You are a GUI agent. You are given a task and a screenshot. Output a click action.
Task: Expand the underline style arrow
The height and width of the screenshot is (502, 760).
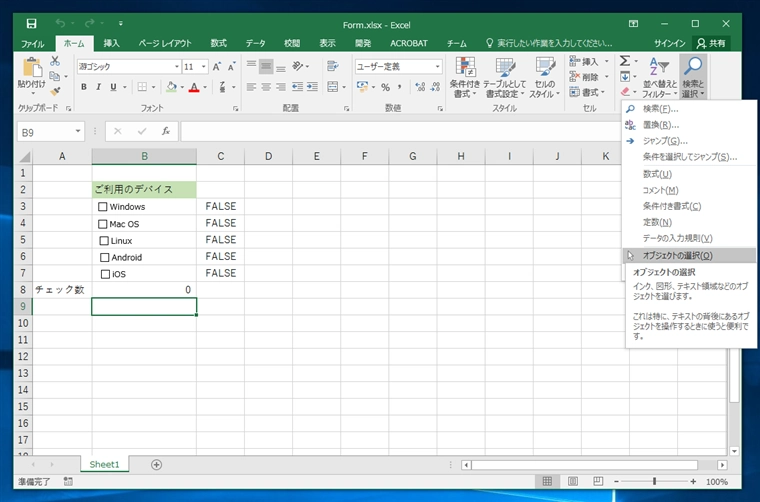click(x=125, y=87)
